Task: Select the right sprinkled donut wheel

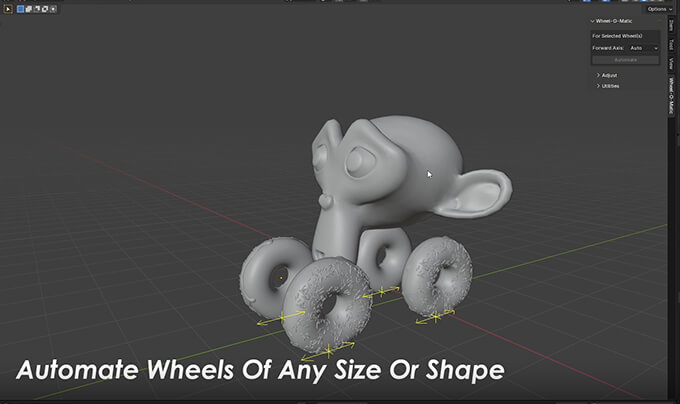Action: click(x=437, y=276)
